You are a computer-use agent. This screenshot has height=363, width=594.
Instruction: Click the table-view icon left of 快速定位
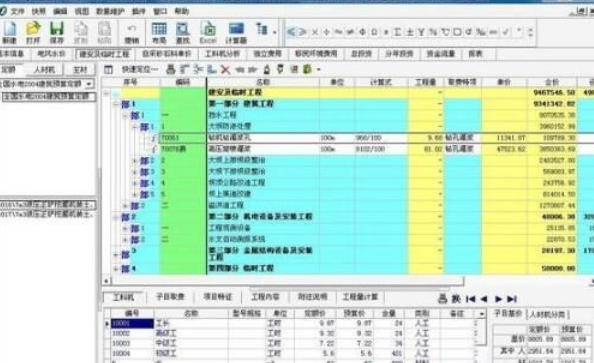pos(108,69)
